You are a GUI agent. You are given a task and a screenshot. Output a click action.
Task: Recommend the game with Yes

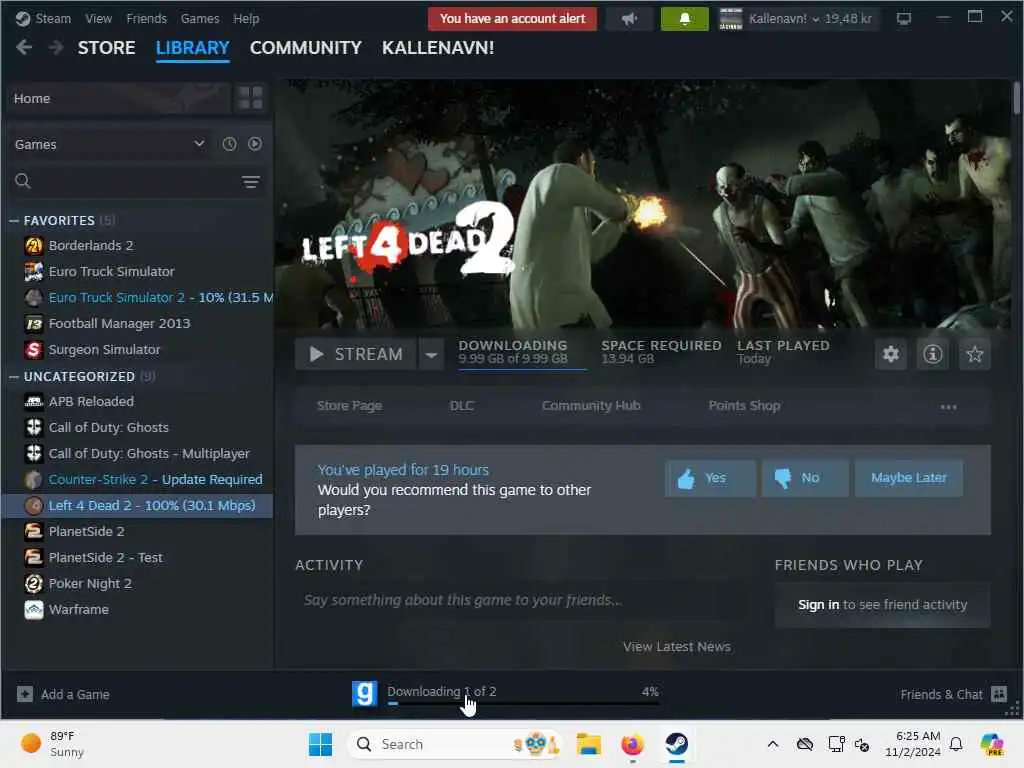pyautogui.click(x=711, y=478)
